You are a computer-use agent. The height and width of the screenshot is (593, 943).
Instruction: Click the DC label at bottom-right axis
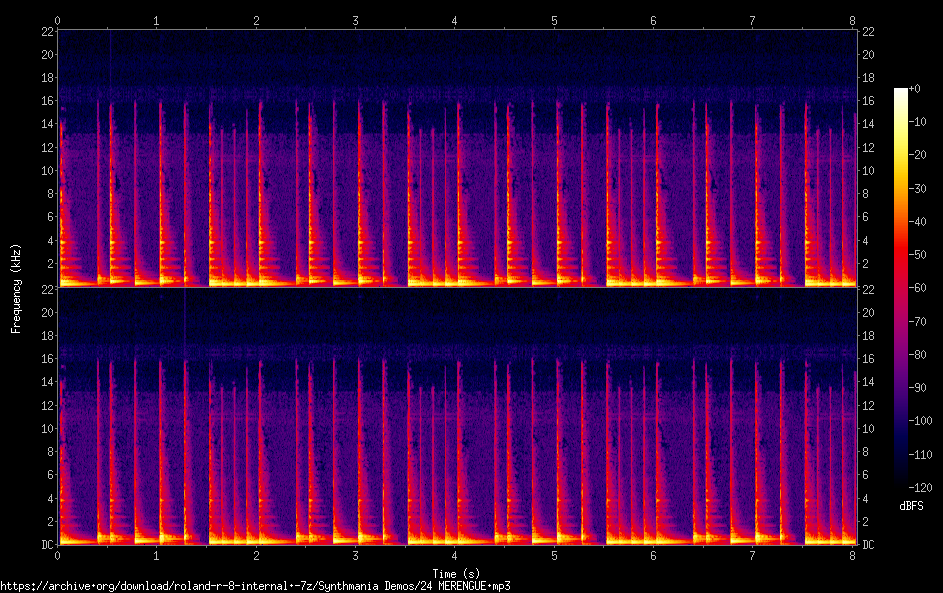click(x=869, y=545)
